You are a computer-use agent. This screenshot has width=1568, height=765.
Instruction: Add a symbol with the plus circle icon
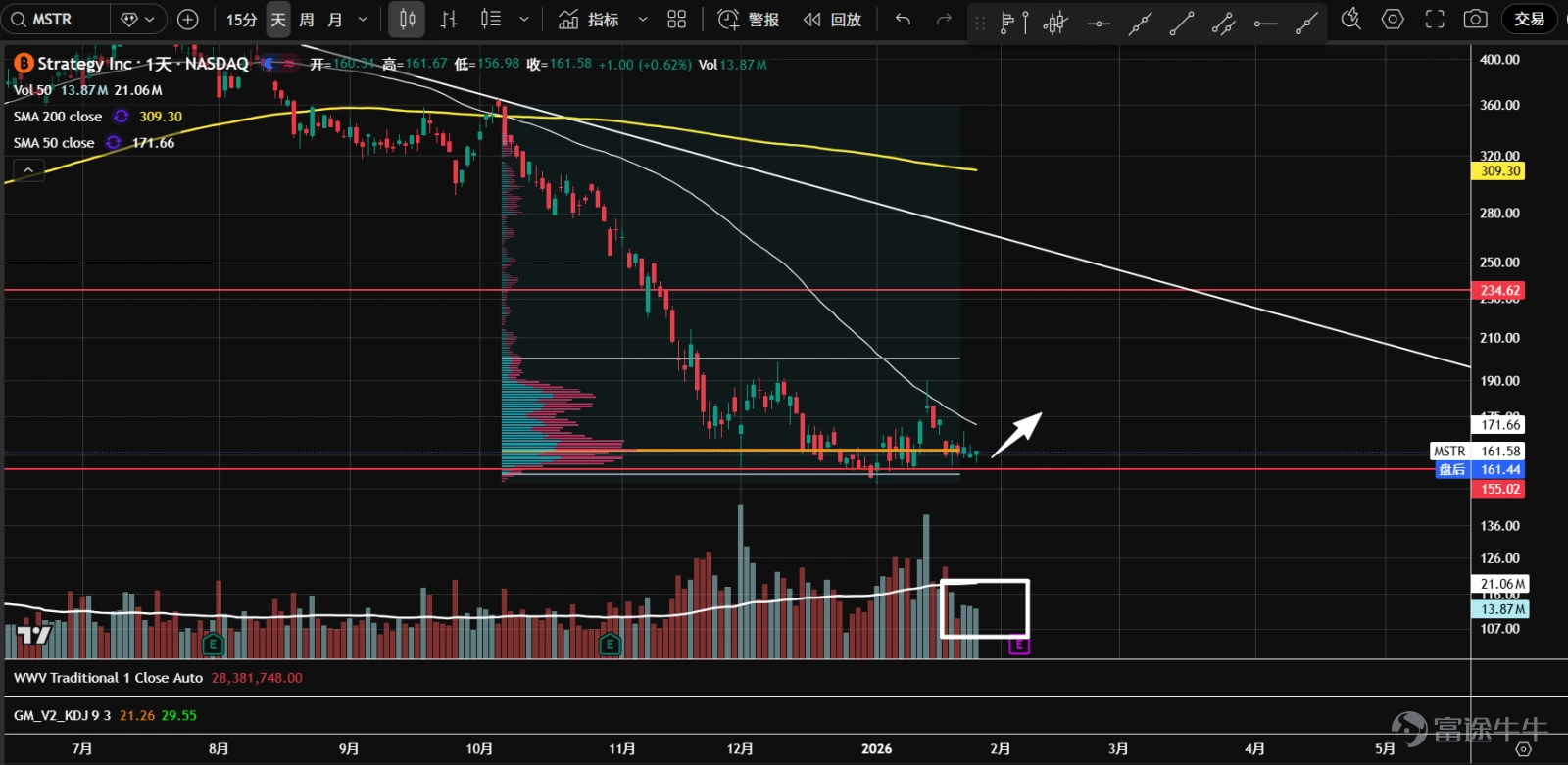[x=188, y=19]
